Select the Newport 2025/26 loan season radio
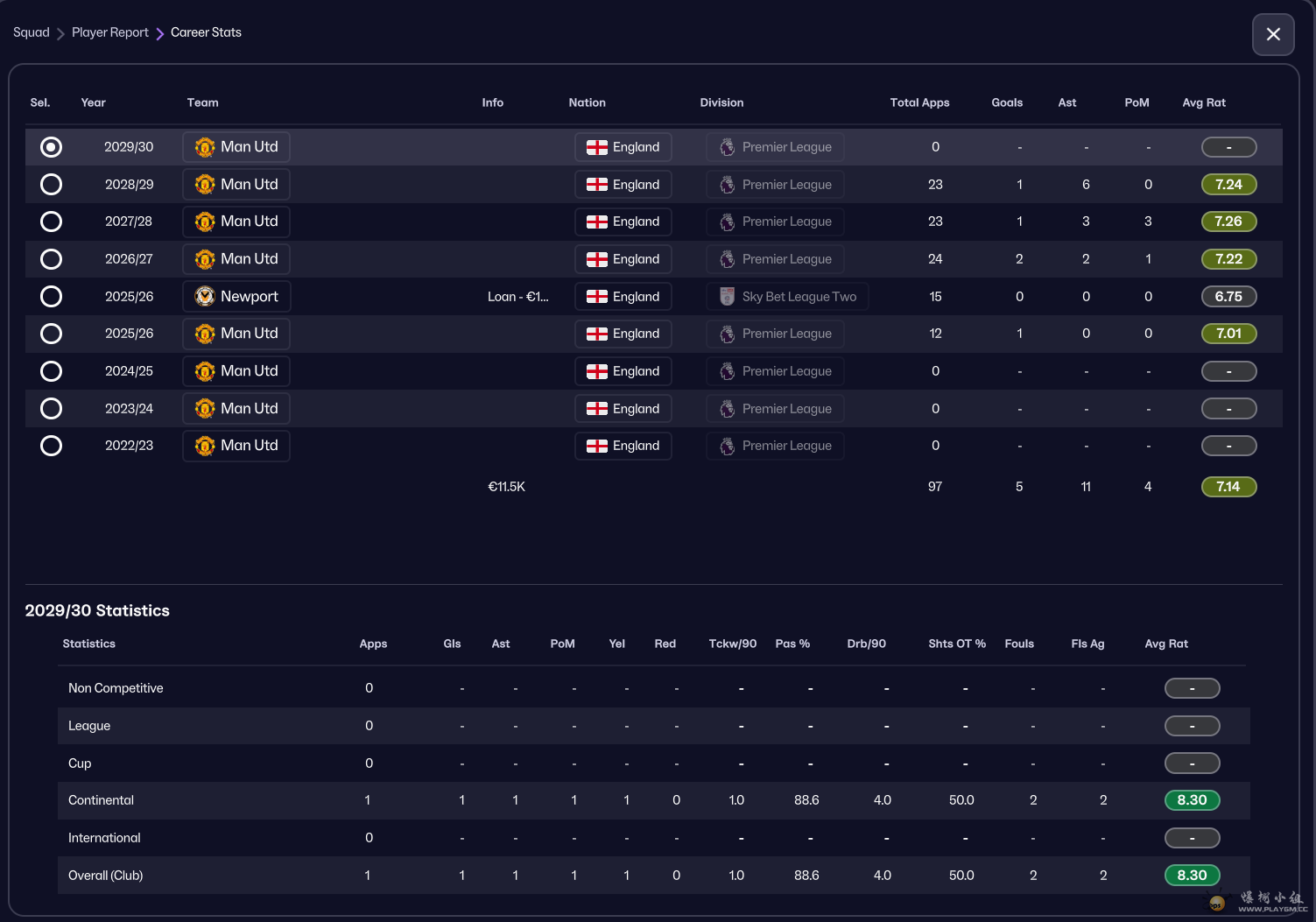This screenshot has height=922, width=1316. click(52, 297)
